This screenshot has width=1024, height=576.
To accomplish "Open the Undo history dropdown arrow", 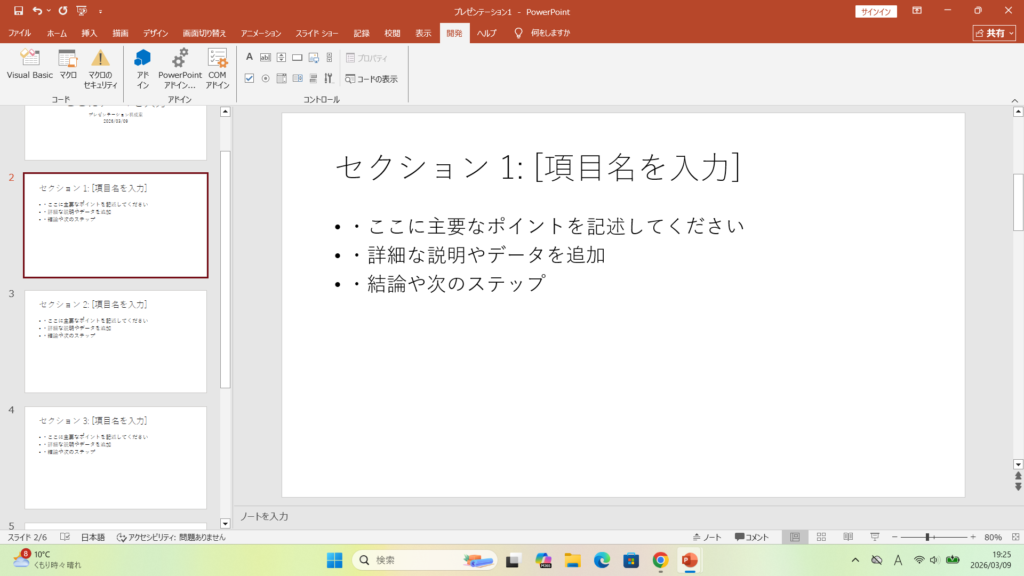I will pyautogui.click(x=49, y=10).
